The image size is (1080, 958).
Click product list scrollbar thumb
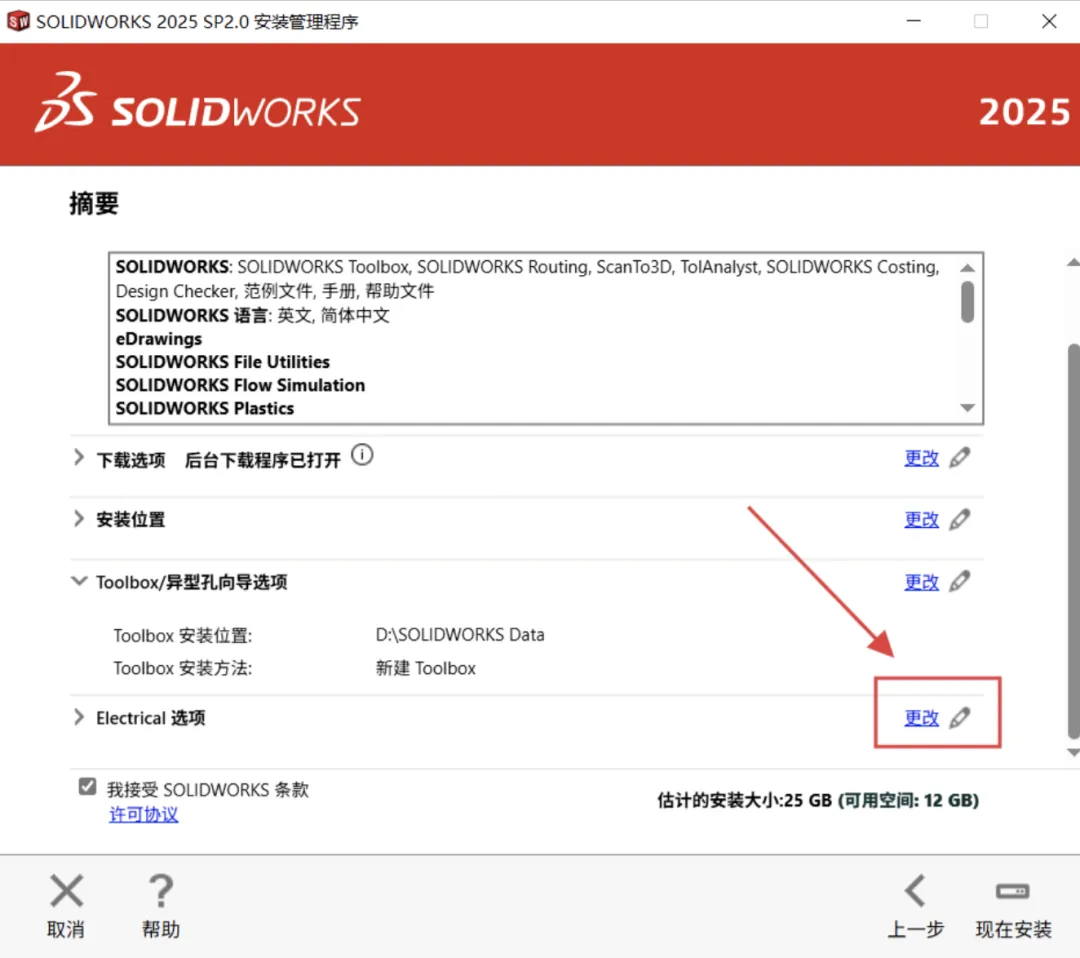968,302
